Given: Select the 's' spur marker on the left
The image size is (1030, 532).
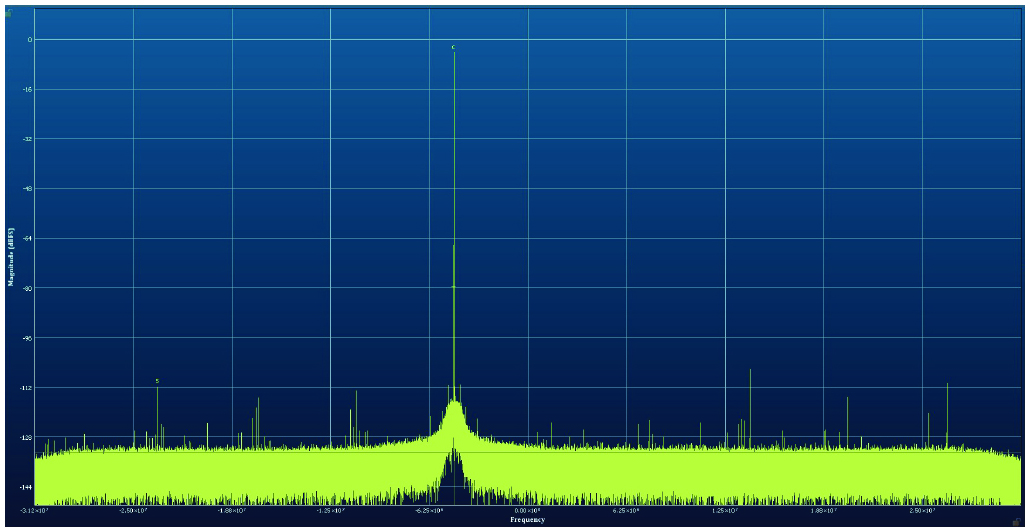Looking at the screenshot, I should [x=157, y=381].
